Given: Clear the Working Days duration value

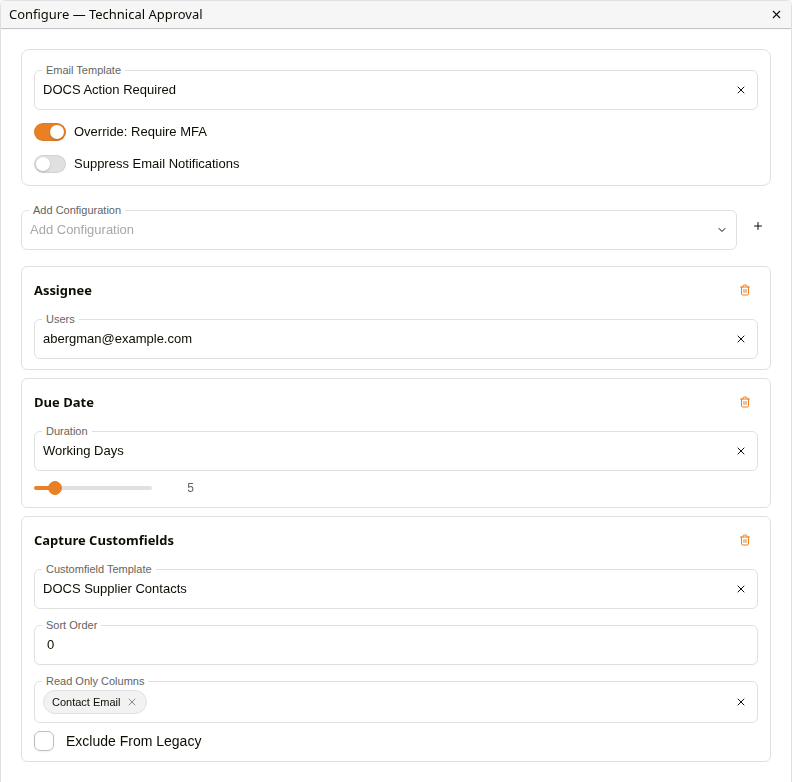Looking at the screenshot, I should [x=740, y=451].
